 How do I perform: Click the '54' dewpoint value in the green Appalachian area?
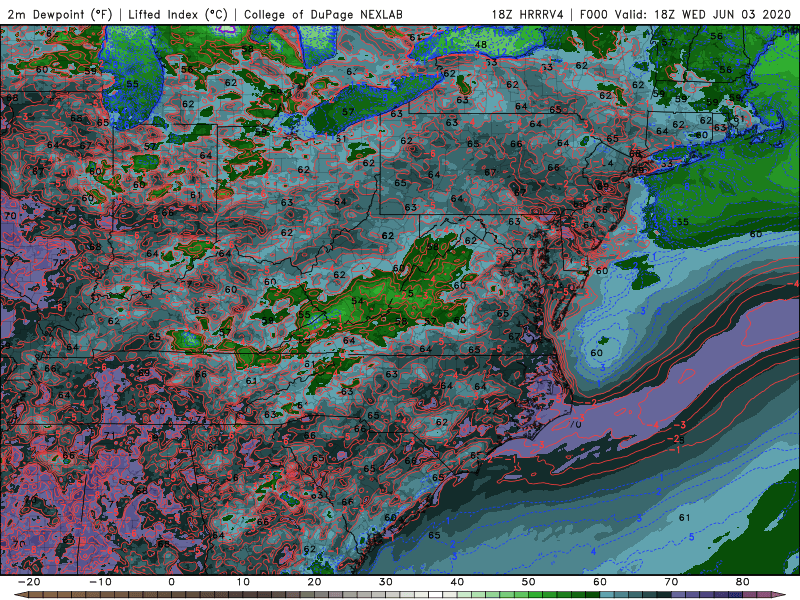358,301
